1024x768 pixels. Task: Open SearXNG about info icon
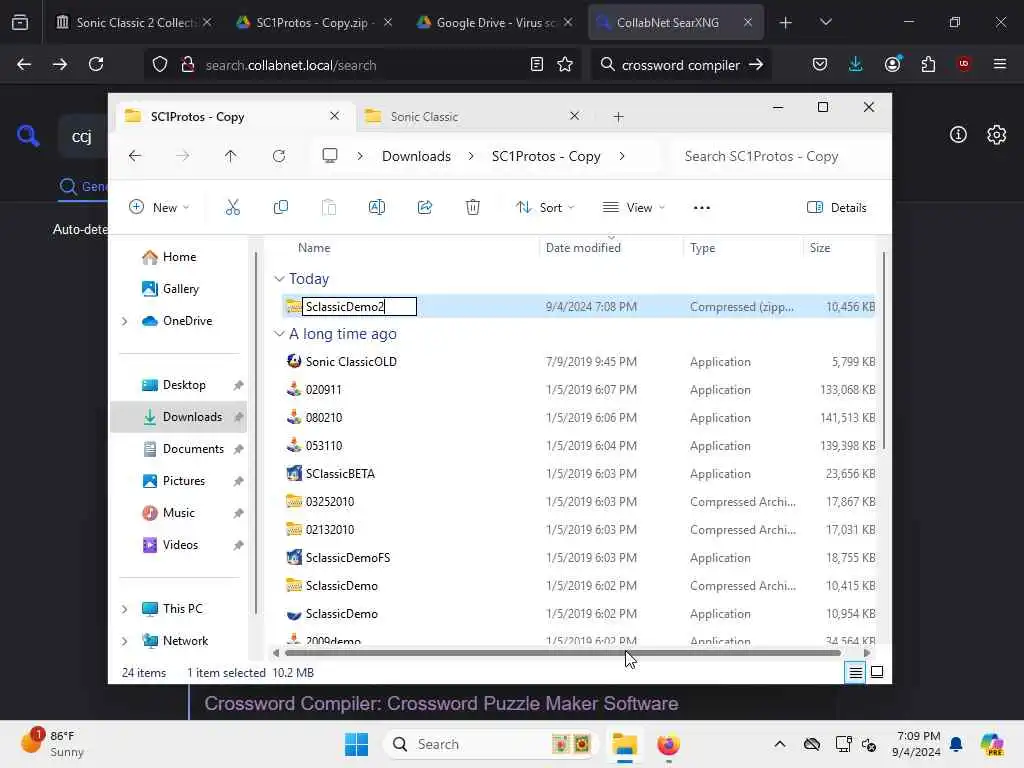pyautogui.click(x=958, y=135)
